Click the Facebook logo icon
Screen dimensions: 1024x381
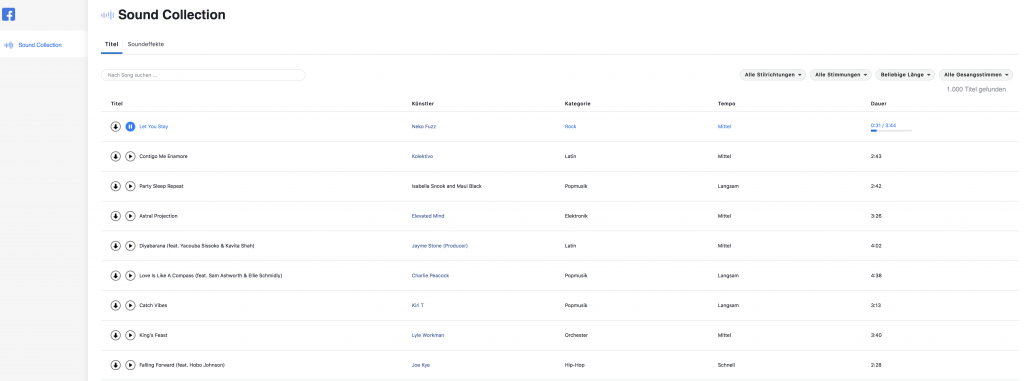[x=8, y=14]
